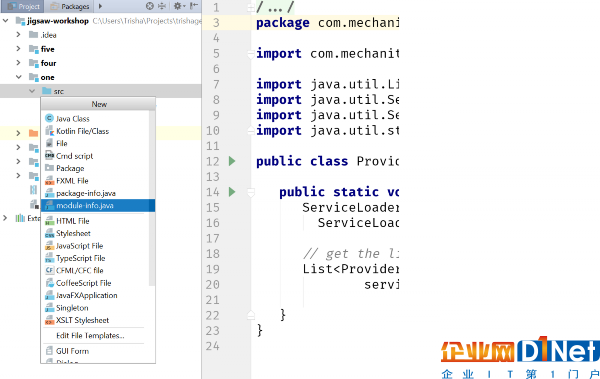The image size is (600, 379).
Task: Expand the orange folder's chevron
Action: click(x=18, y=133)
